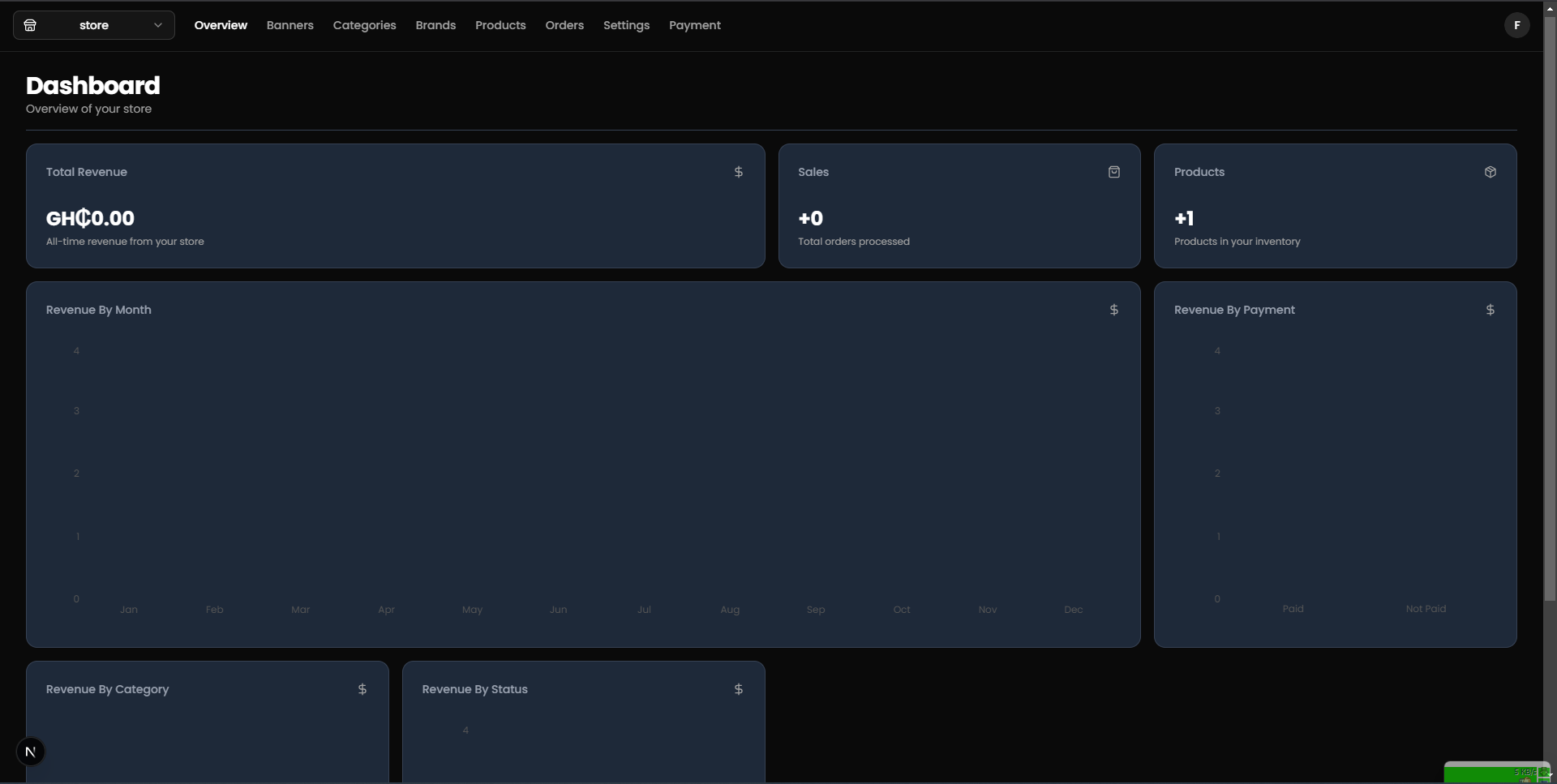The height and width of the screenshot is (784, 1557).
Task: Click the Jun label on month chart
Action: pos(558,610)
